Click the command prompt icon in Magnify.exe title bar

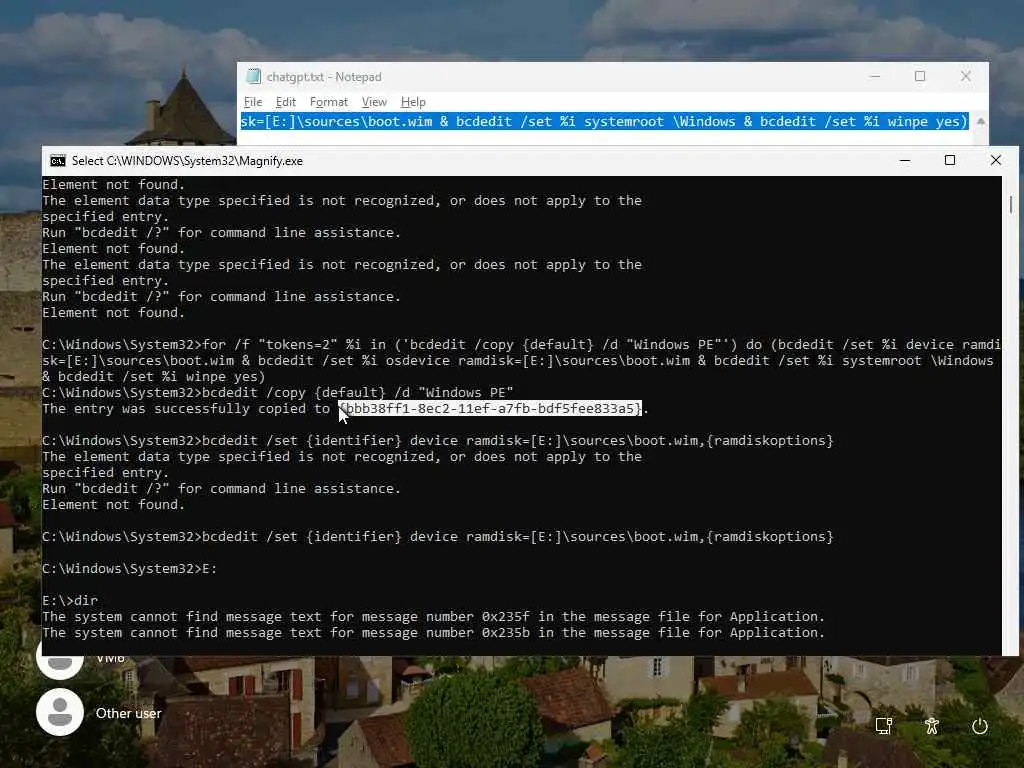[57, 161]
